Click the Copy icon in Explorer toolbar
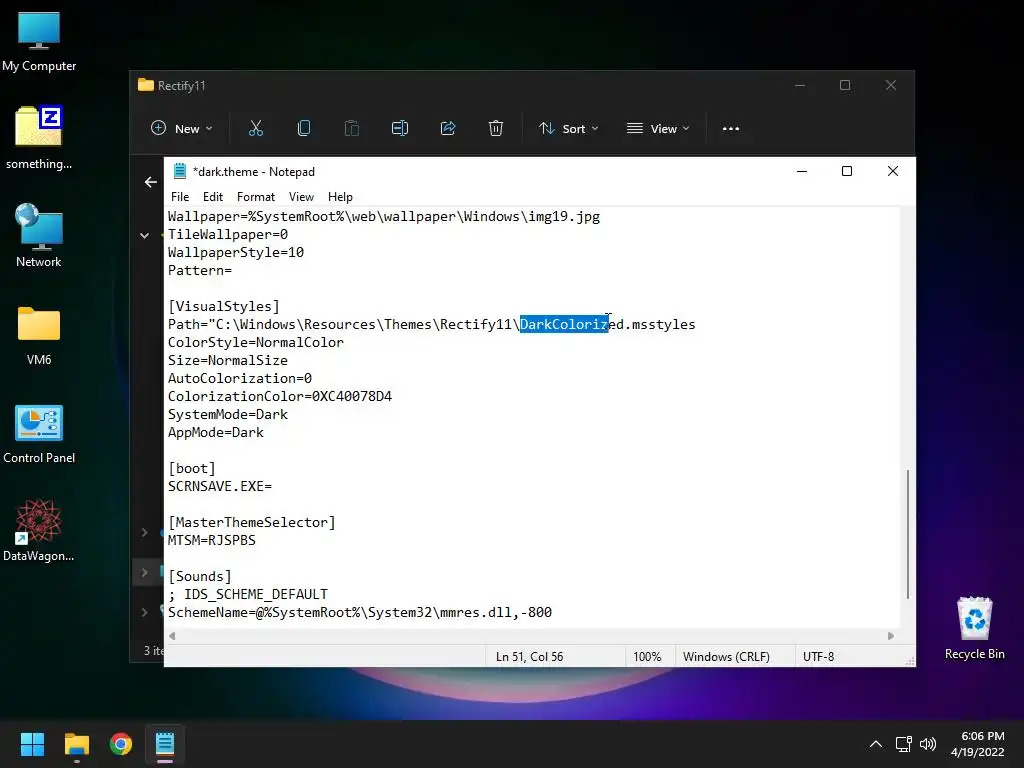This screenshot has height=768, width=1024. click(304, 129)
